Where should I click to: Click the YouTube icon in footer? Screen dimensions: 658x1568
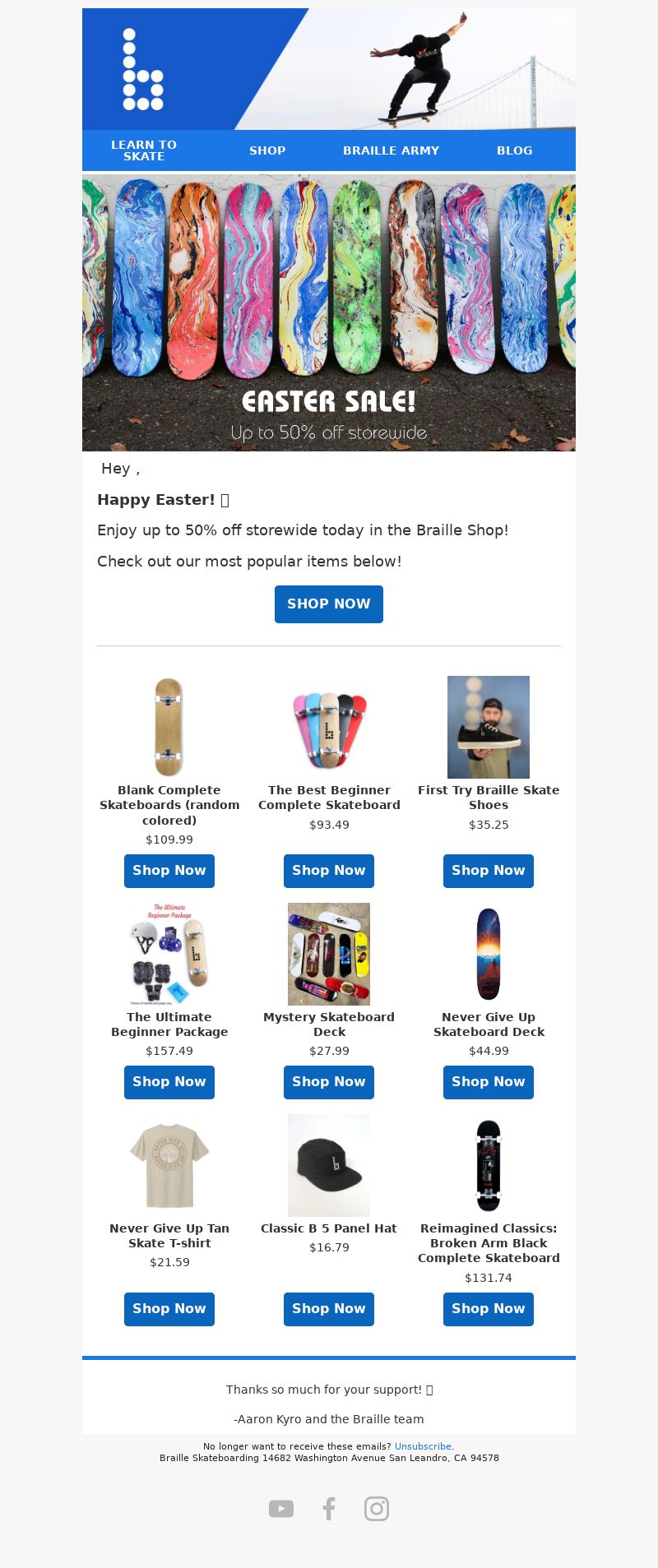pos(281,1509)
